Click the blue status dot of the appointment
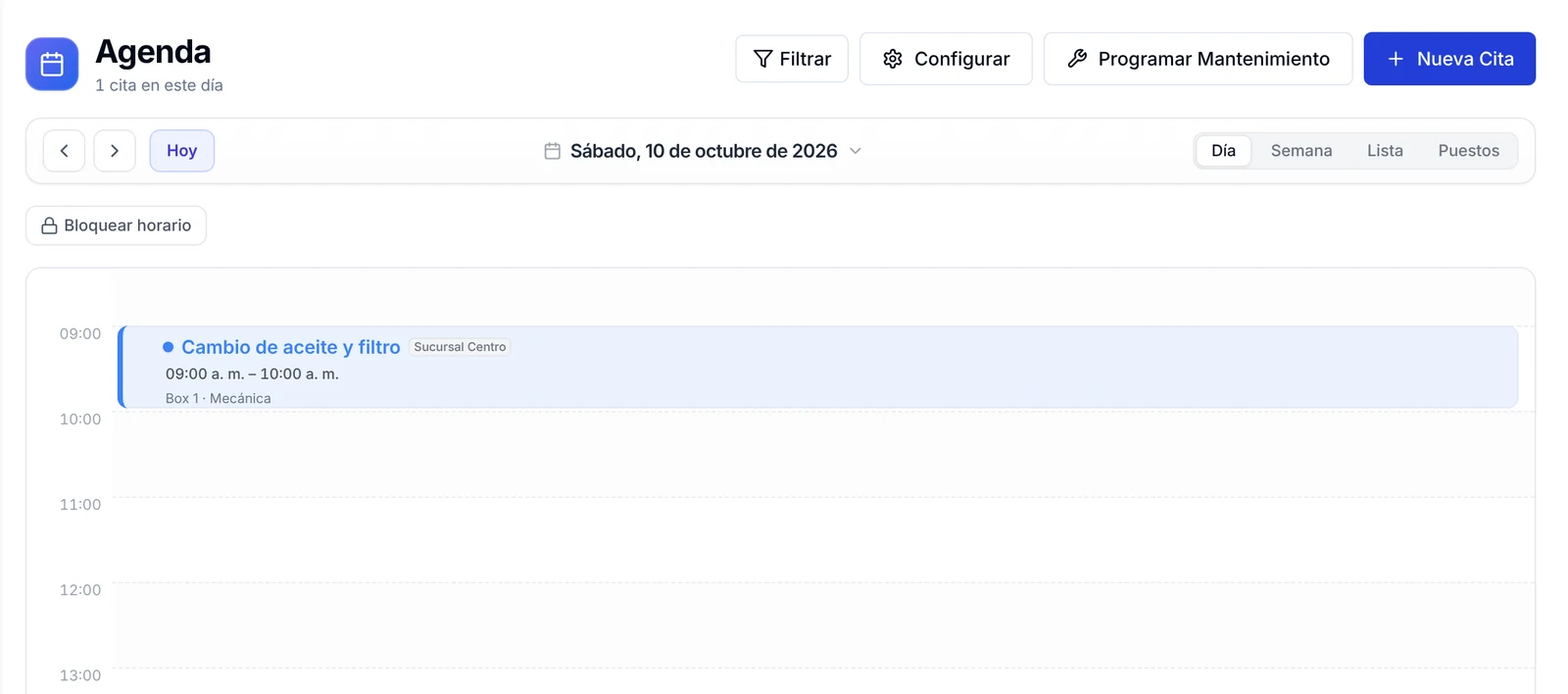 tap(169, 347)
